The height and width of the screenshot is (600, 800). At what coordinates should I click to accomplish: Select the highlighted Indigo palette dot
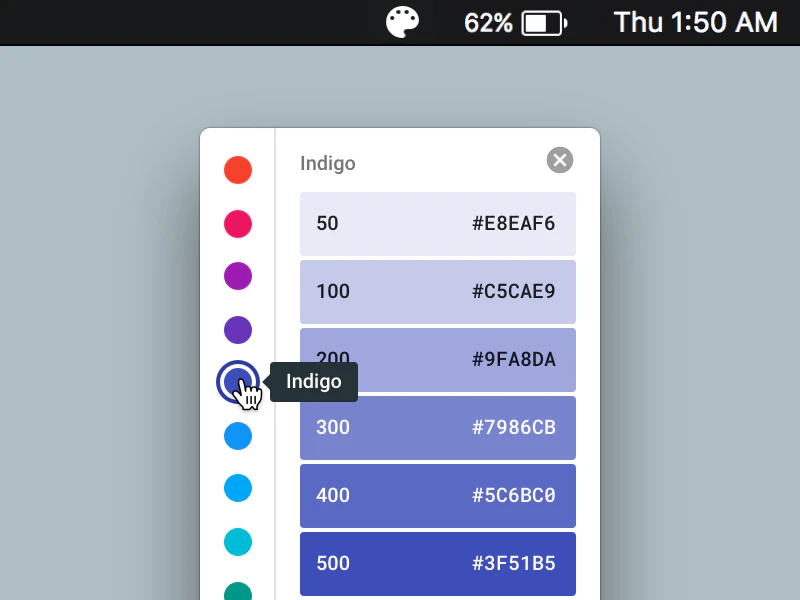pyautogui.click(x=237, y=383)
